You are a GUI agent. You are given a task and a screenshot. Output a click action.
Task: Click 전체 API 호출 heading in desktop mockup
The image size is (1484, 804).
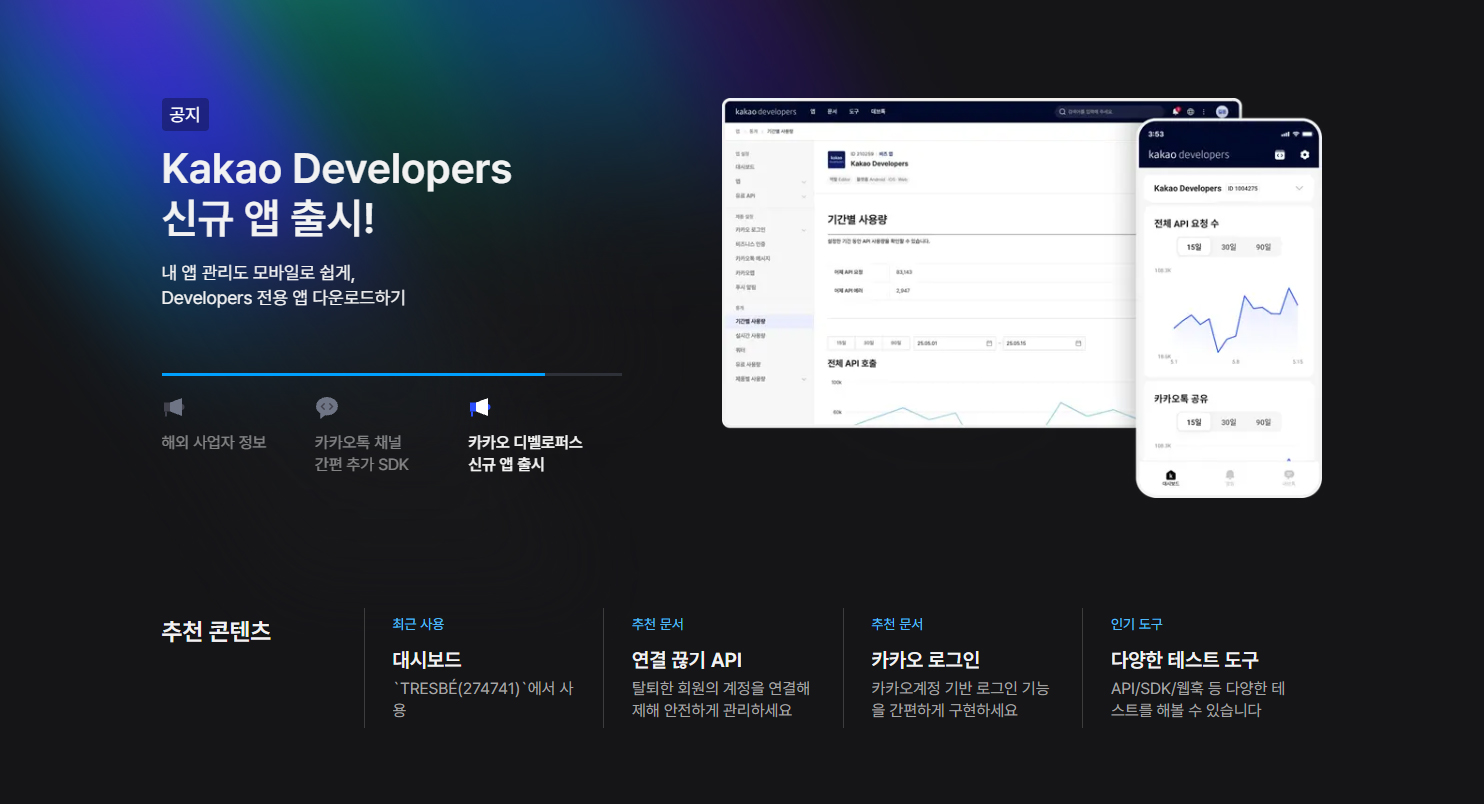852,363
